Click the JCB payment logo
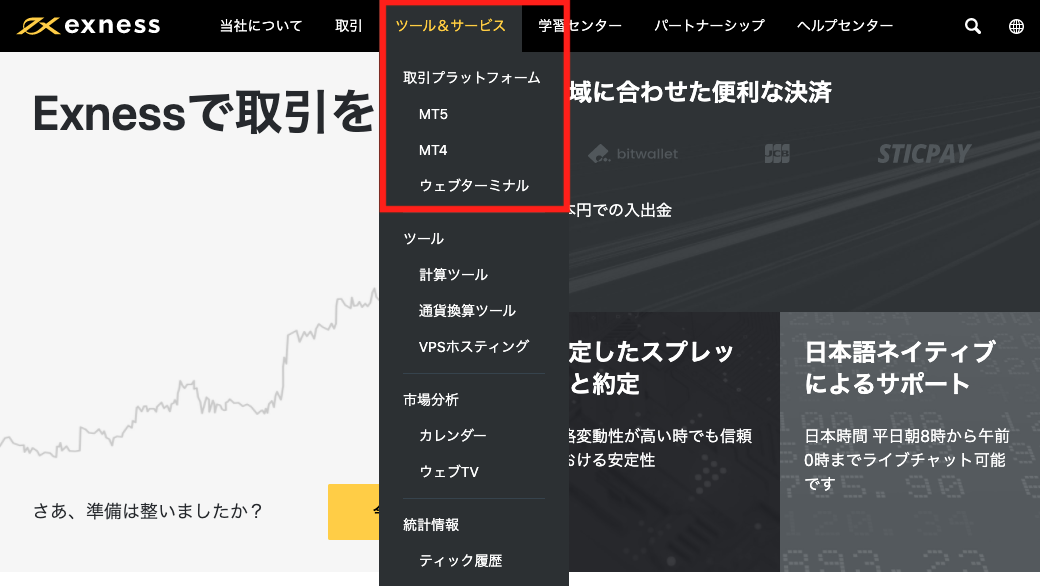1040x586 pixels. (777, 154)
